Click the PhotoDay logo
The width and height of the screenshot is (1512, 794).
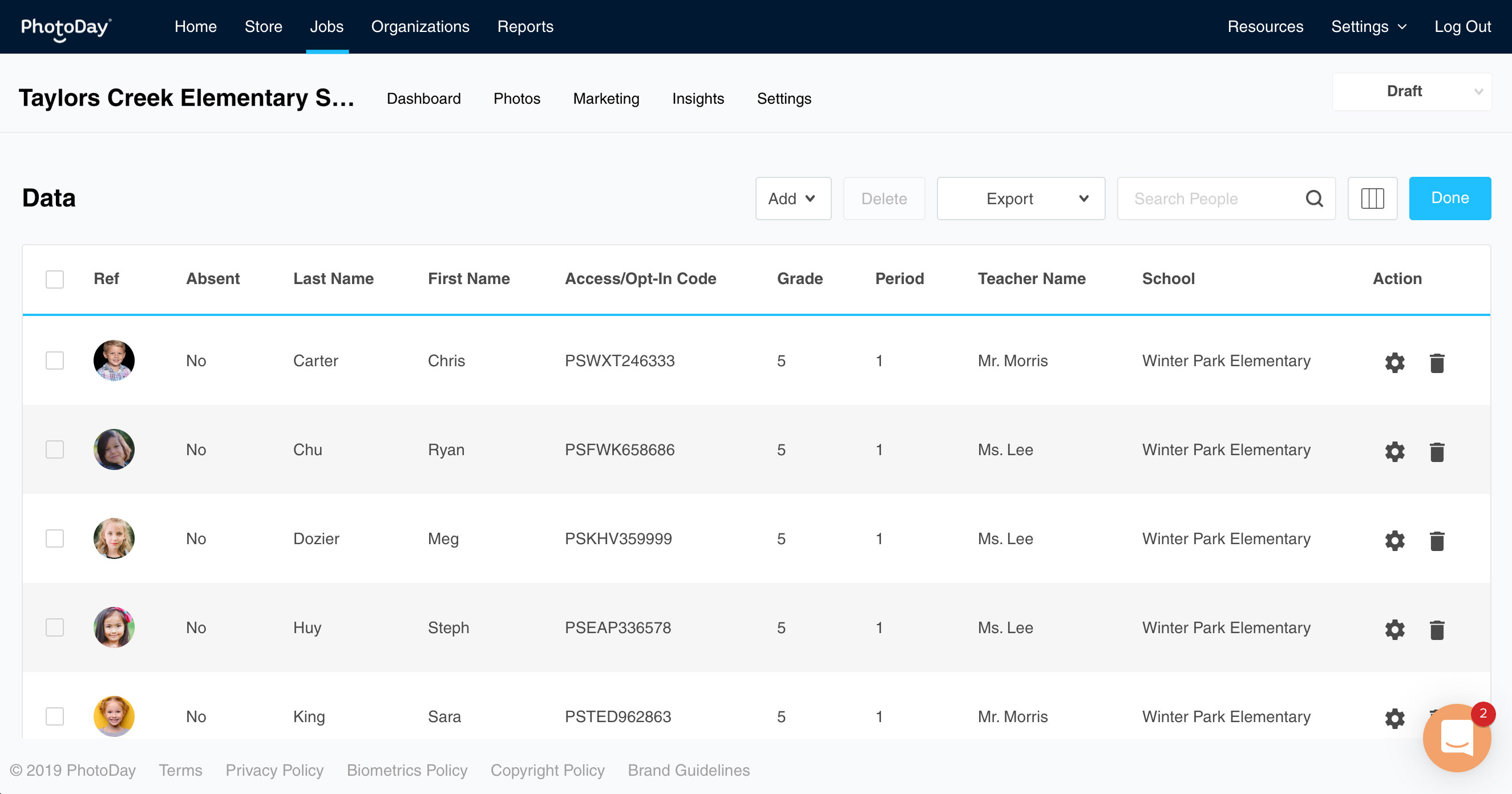(66, 27)
